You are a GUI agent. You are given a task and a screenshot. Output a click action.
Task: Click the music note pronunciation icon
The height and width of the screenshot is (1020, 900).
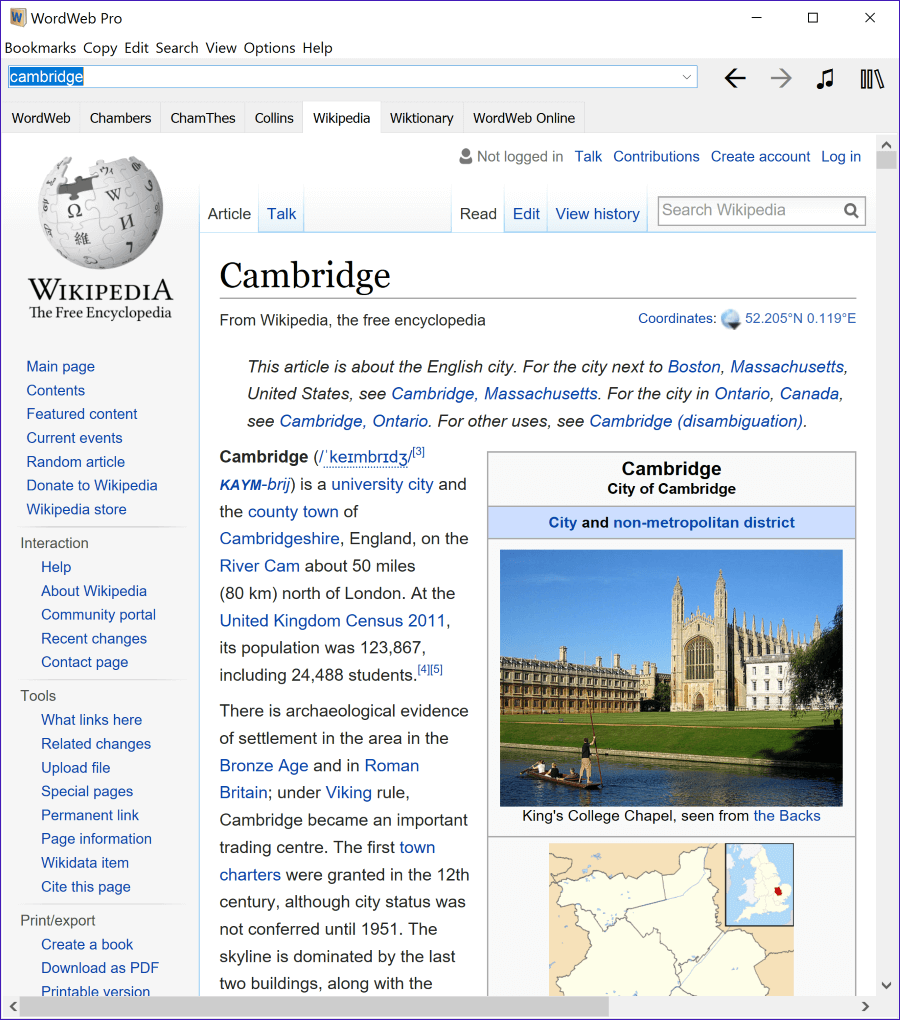[x=825, y=78]
